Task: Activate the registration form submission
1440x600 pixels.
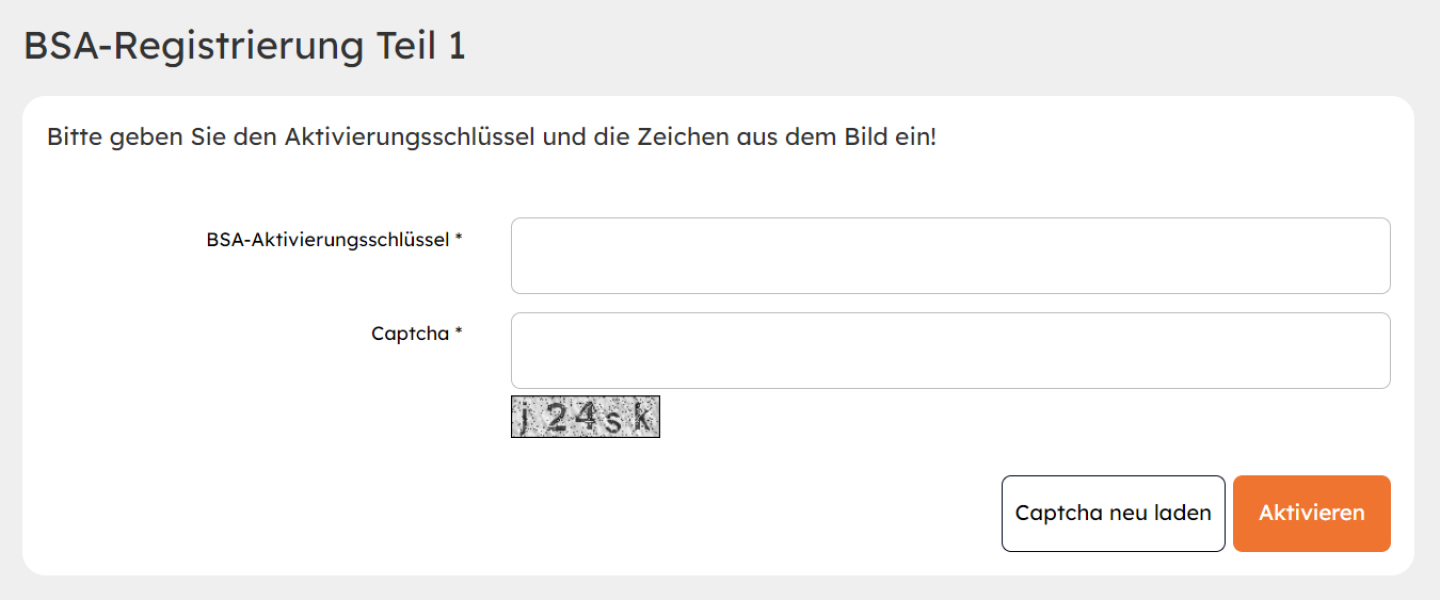Action: click(x=1311, y=513)
